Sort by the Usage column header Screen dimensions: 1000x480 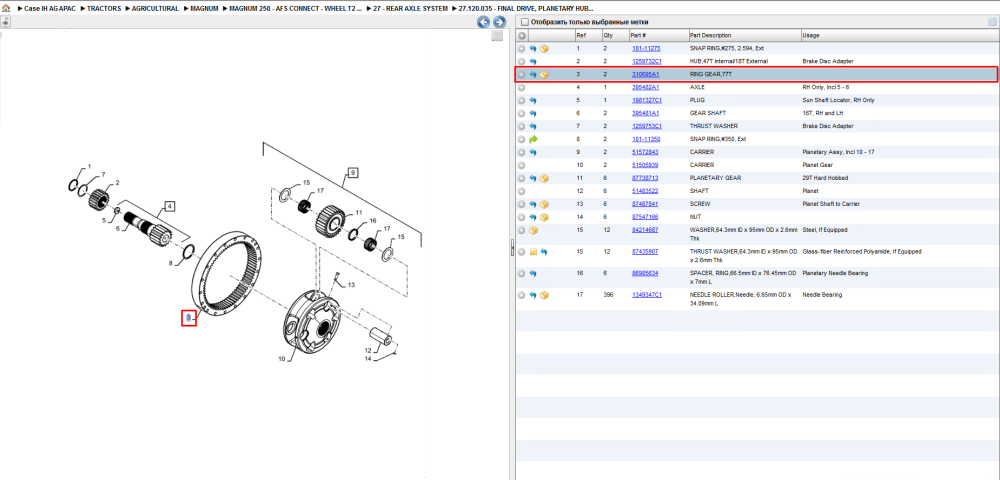(x=900, y=36)
